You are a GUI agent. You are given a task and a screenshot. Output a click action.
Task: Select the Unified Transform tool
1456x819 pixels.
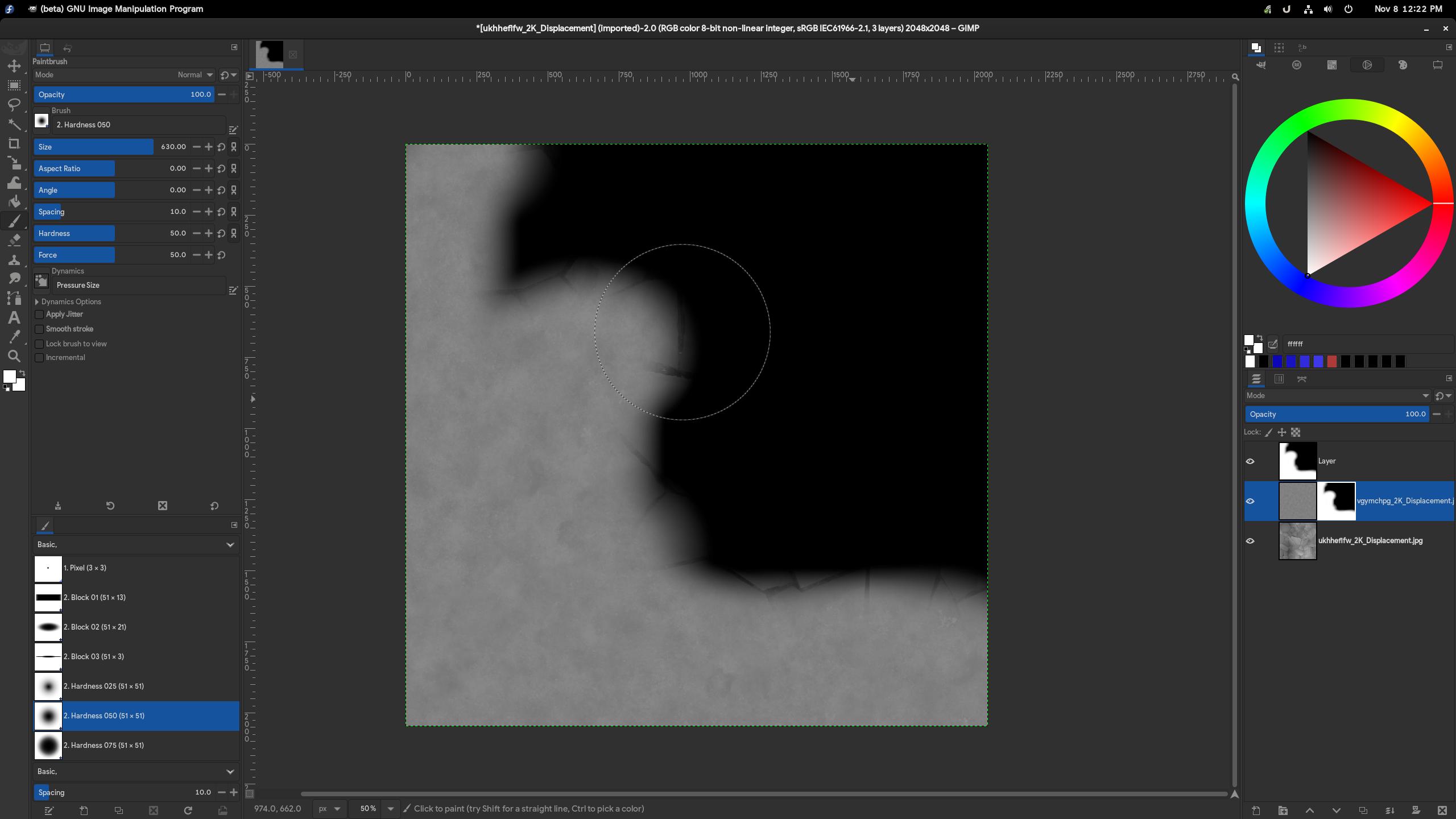tap(14, 163)
